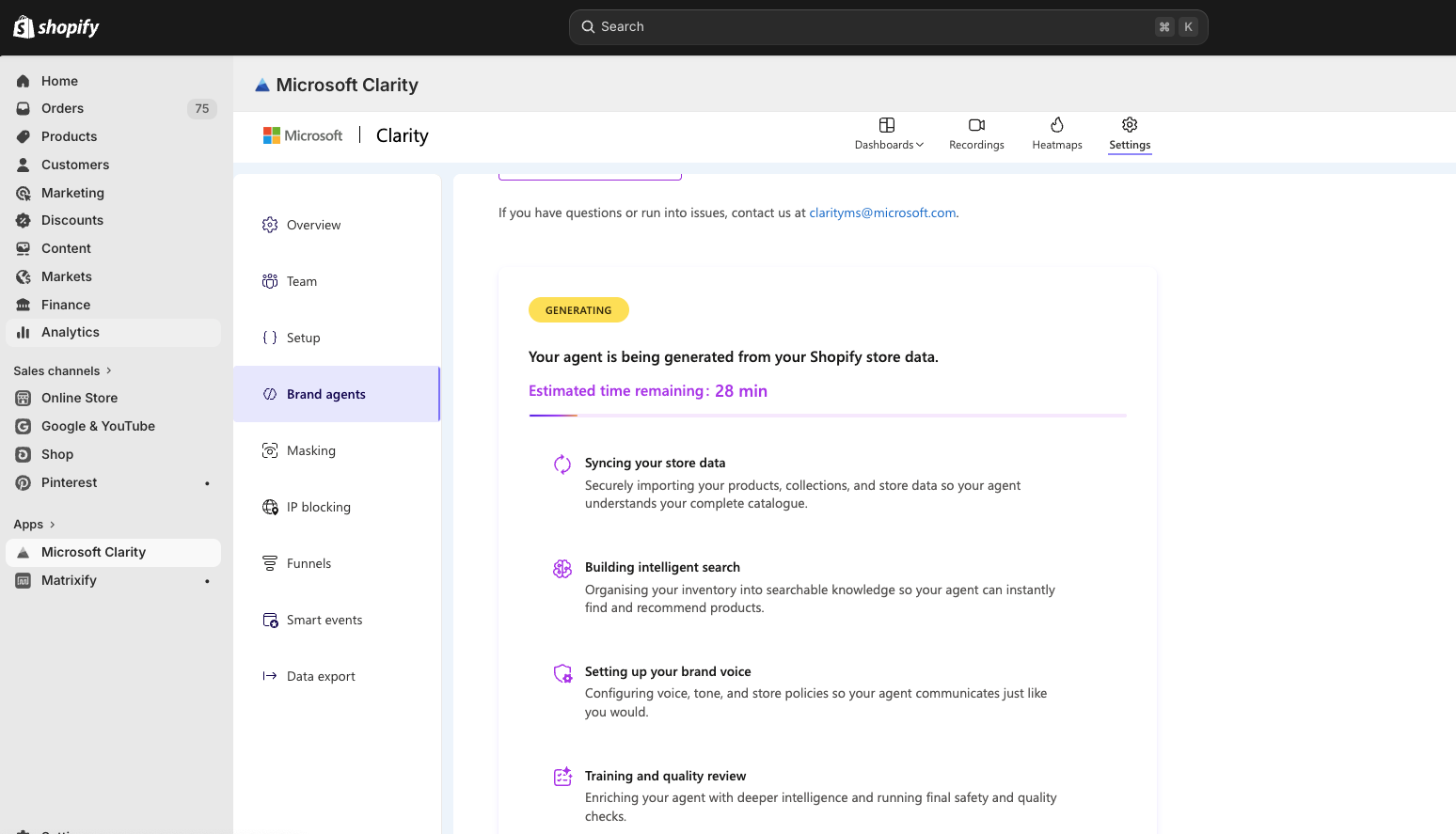Image resolution: width=1456 pixels, height=834 pixels.
Task: Click the Microsoft logo in Clarity header
Action: [x=303, y=135]
